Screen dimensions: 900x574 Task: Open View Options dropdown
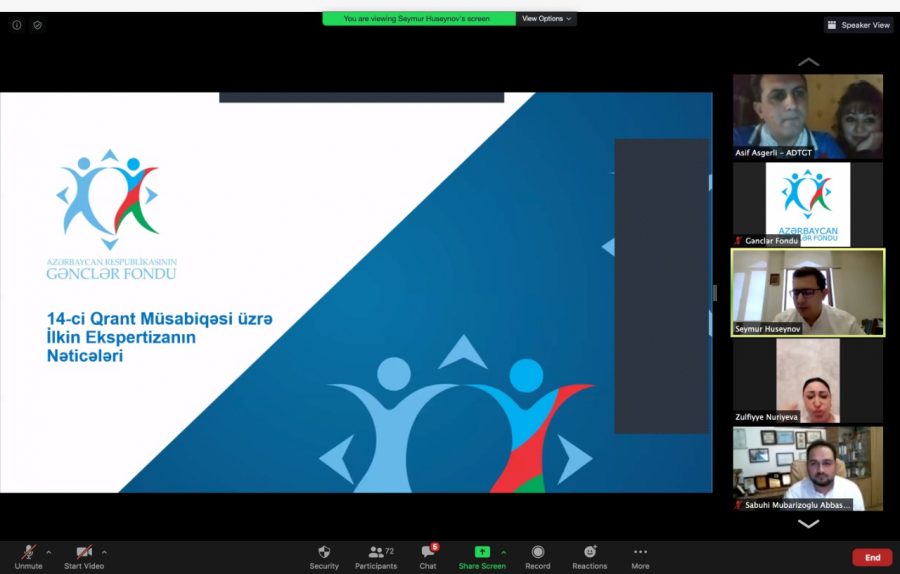tap(546, 18)
